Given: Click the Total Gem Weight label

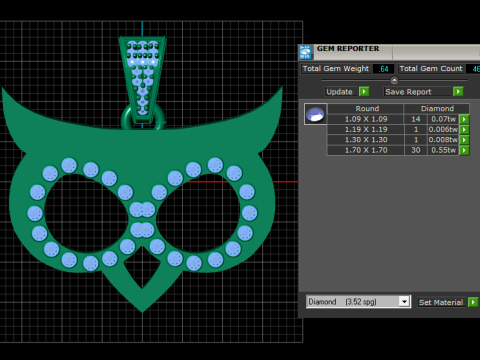Looking at the screenshot, I should pos(336,69).
